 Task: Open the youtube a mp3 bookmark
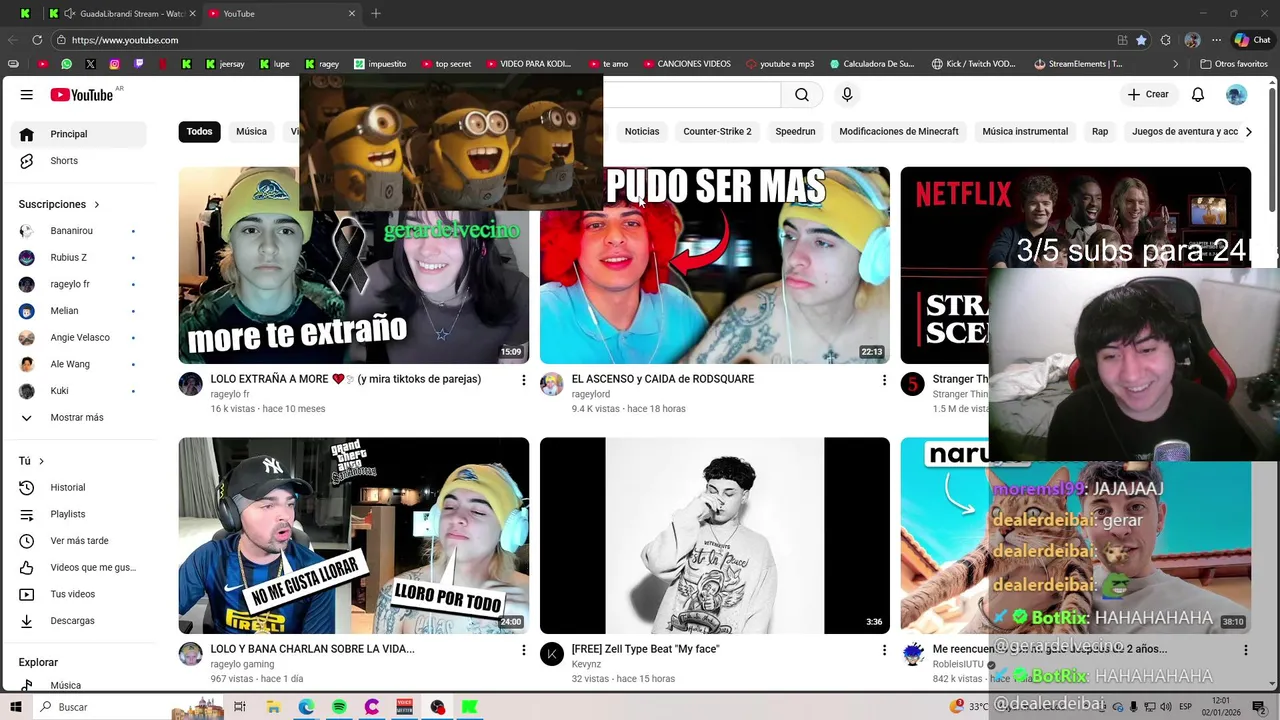point(780,64)
